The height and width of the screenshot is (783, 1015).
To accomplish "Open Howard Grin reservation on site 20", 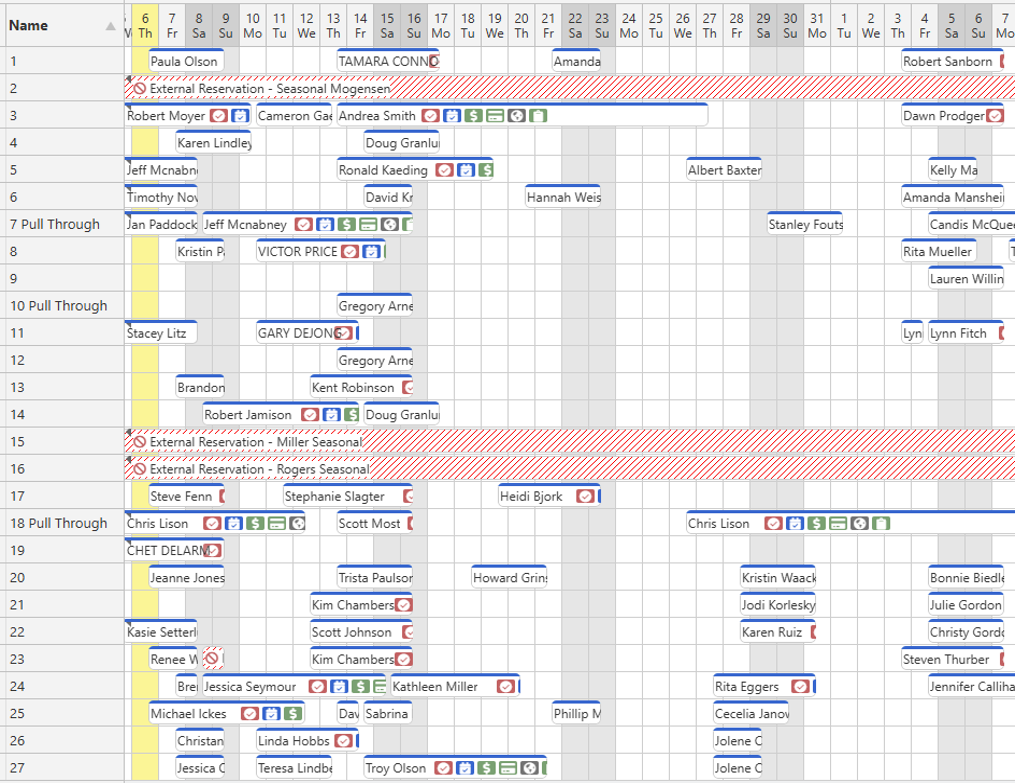I will coord(509,578).
